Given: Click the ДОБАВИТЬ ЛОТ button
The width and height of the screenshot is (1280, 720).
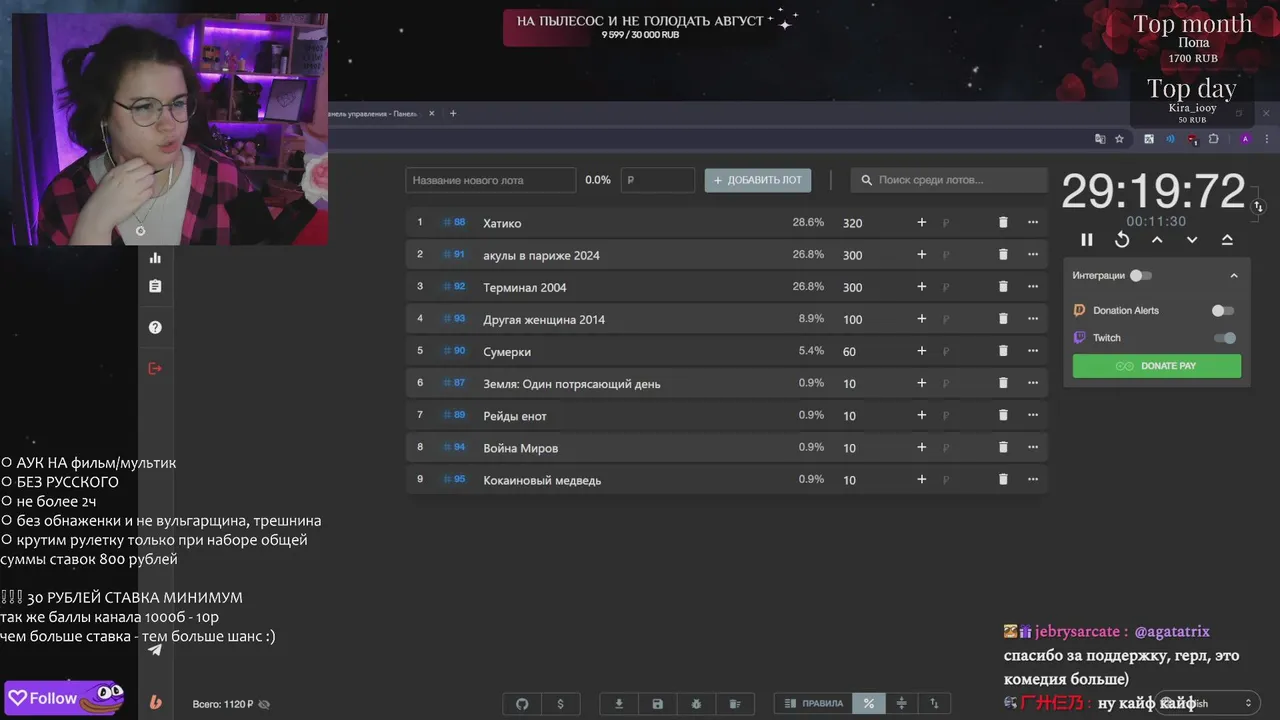Looking at the screenshot, I should tap(758, 180).
